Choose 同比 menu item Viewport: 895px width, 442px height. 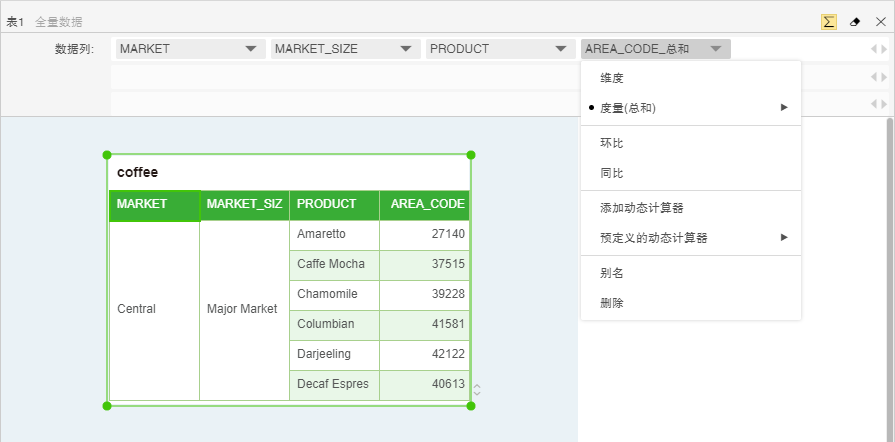pyautogui.click(x=612, y=174)
